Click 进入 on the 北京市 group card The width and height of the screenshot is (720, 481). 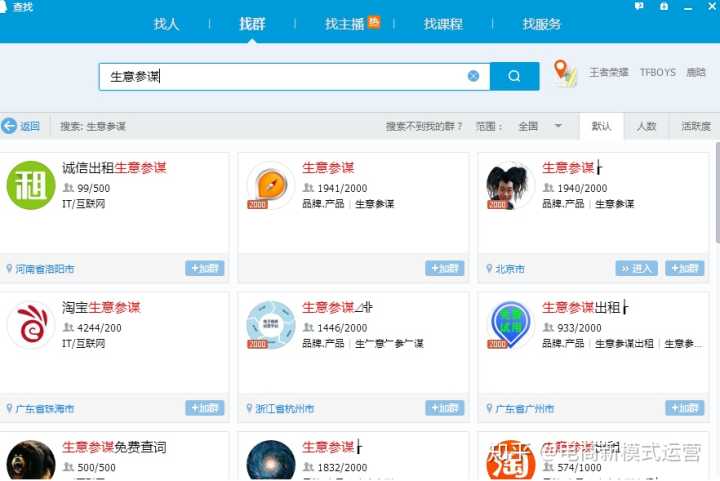pyautogui.click(x=636, y=268)
